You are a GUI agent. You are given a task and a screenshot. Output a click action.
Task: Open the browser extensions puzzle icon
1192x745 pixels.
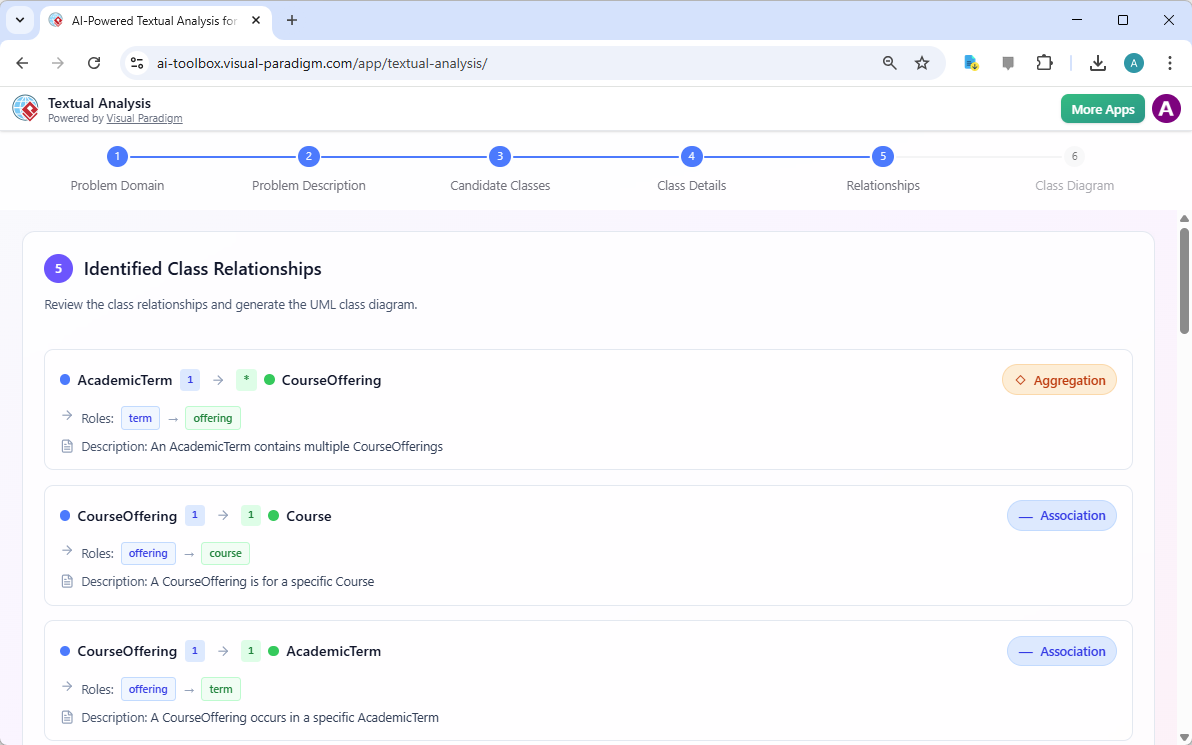click(1044, 62)
